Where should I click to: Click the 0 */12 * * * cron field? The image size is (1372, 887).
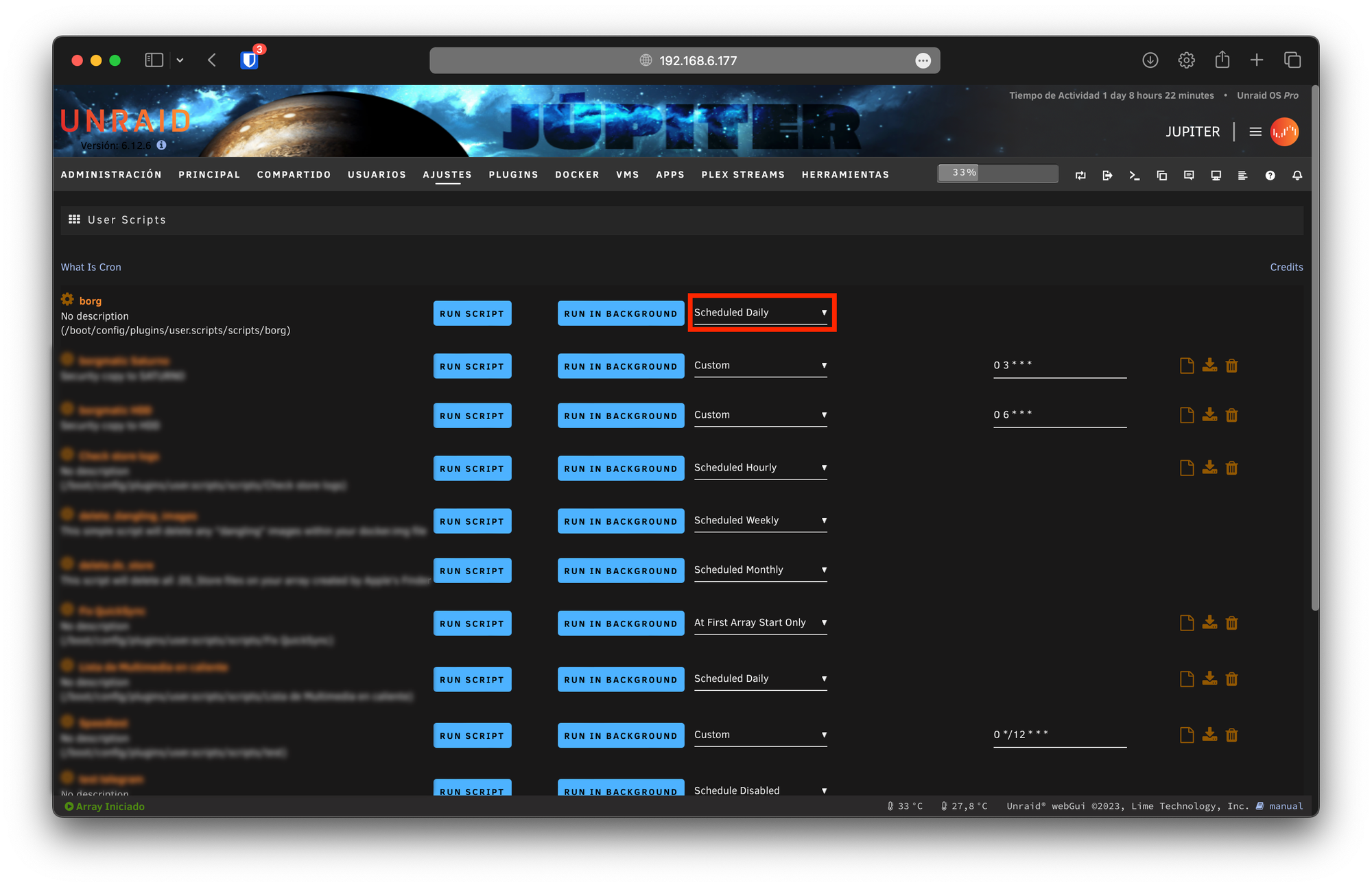tap(1059, 735)
